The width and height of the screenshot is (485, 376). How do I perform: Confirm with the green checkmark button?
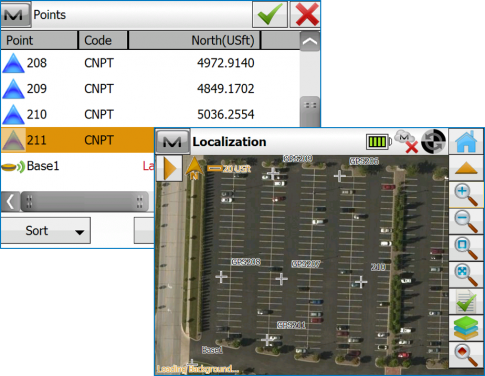click(x=270, y=14)
